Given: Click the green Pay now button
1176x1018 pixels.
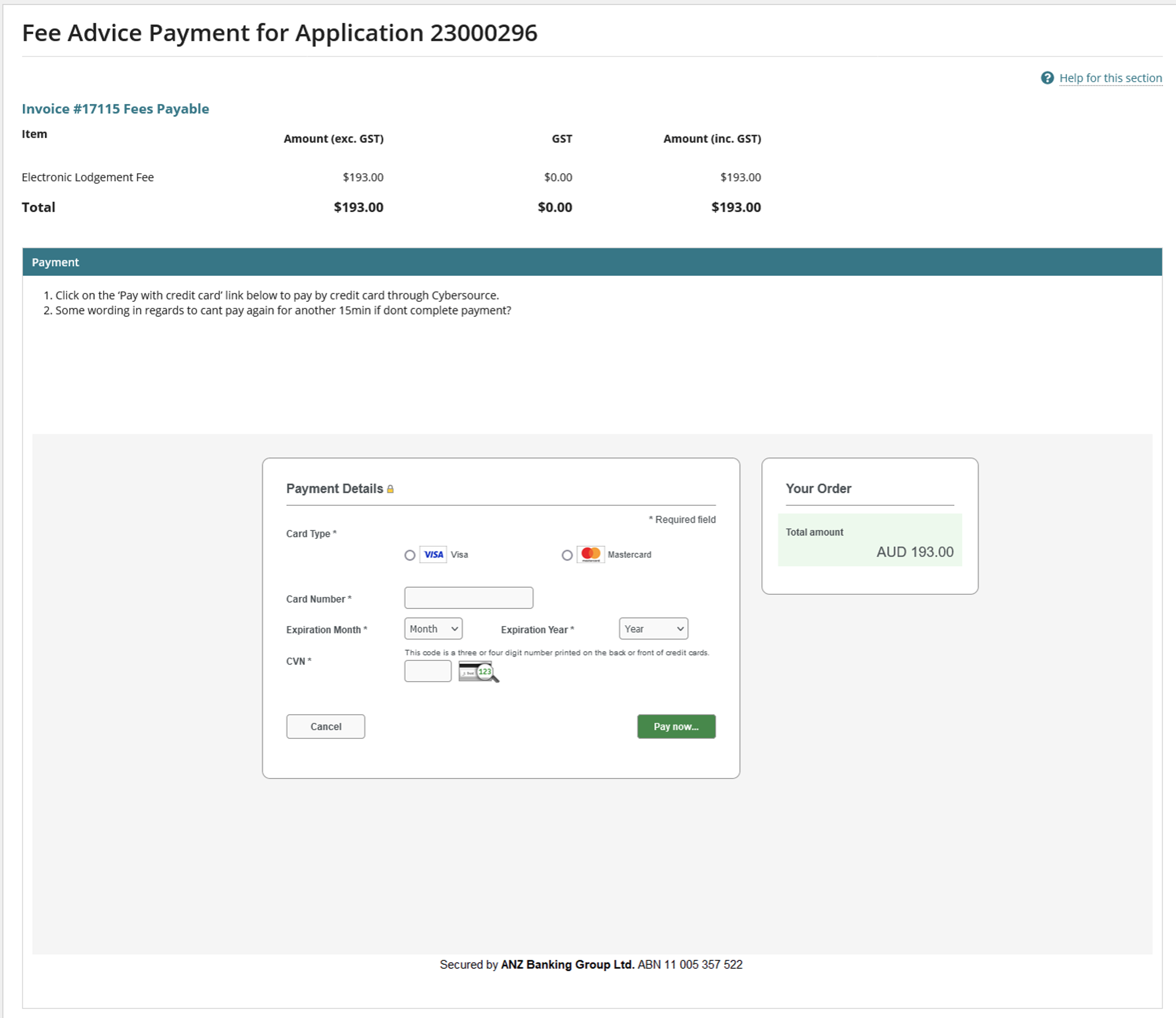Looking at the screenshot, I should pos(676,727).
